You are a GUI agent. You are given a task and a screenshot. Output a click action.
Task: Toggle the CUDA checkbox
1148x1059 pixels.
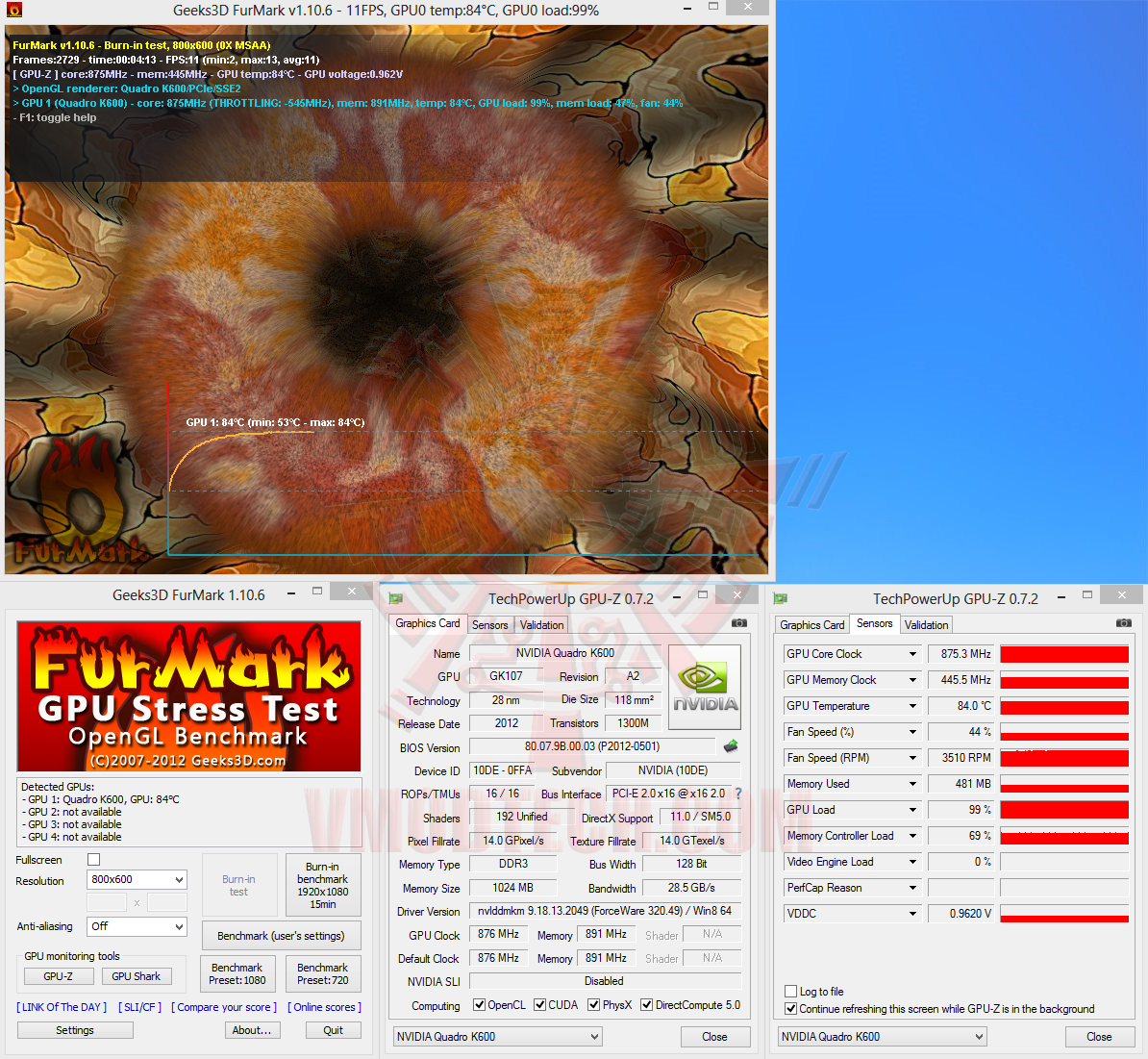click(539, 1005)
